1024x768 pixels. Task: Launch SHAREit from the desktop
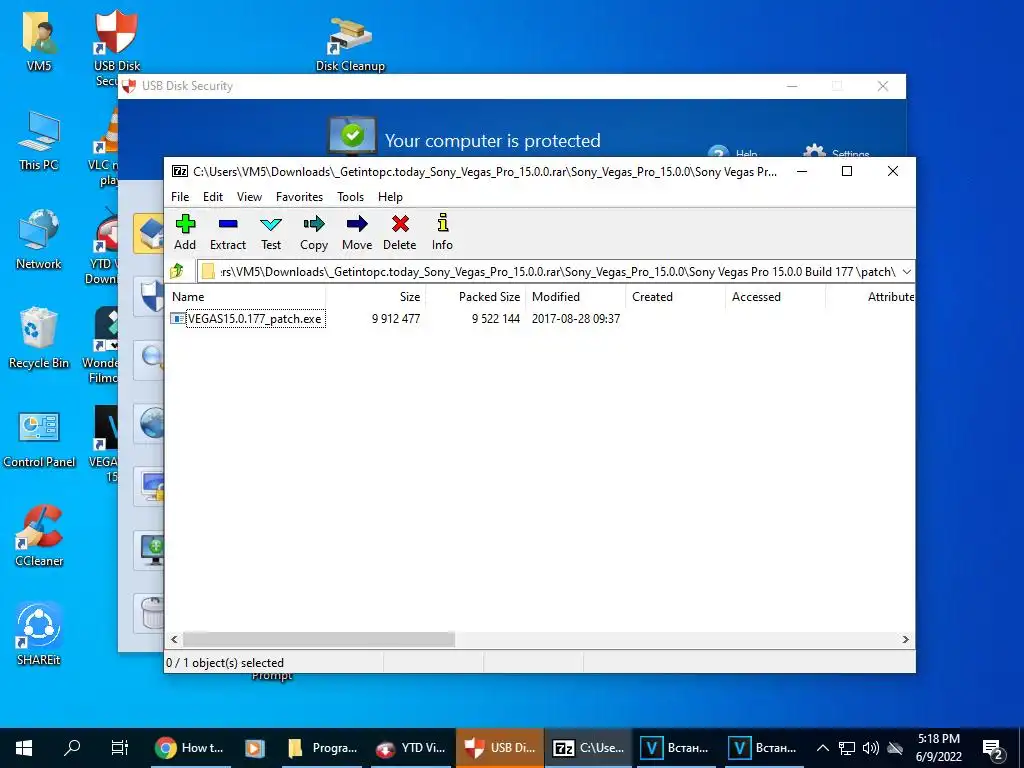pos(39,635)
